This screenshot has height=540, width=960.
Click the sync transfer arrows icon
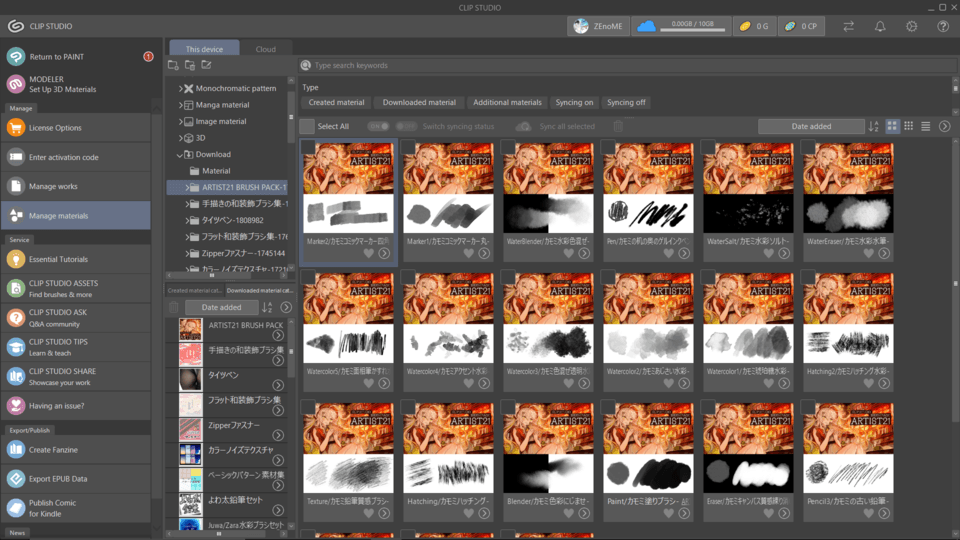tap(849, 26)
